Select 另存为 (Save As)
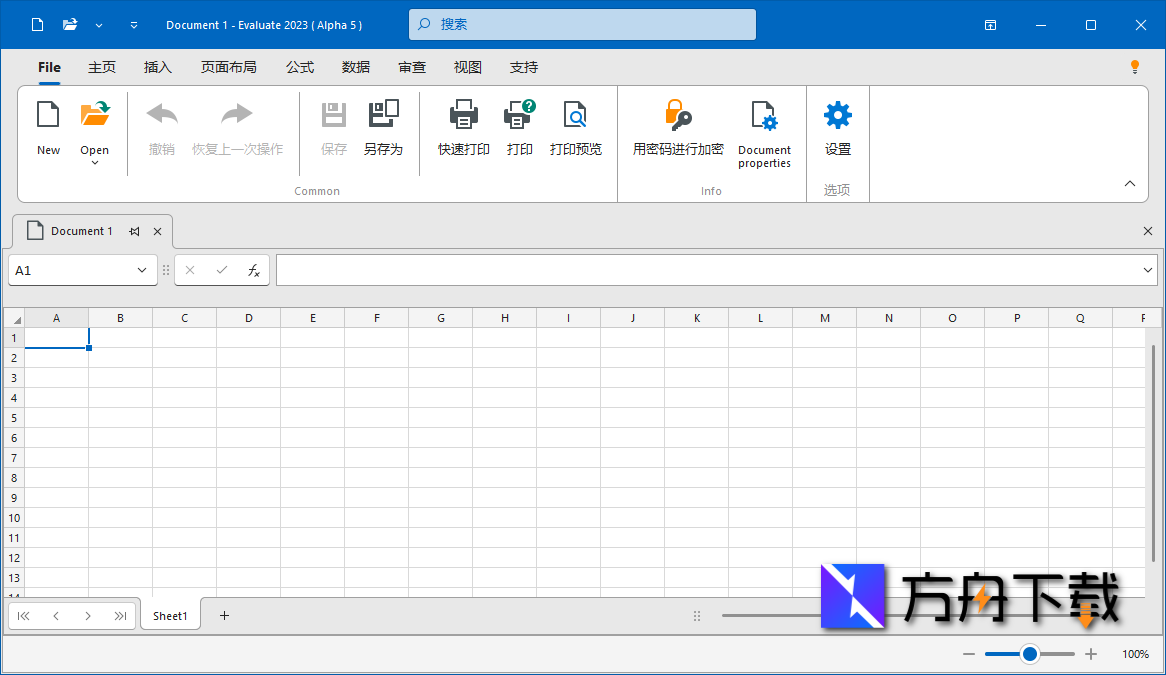1166x675 pixels. pos(384,130)
